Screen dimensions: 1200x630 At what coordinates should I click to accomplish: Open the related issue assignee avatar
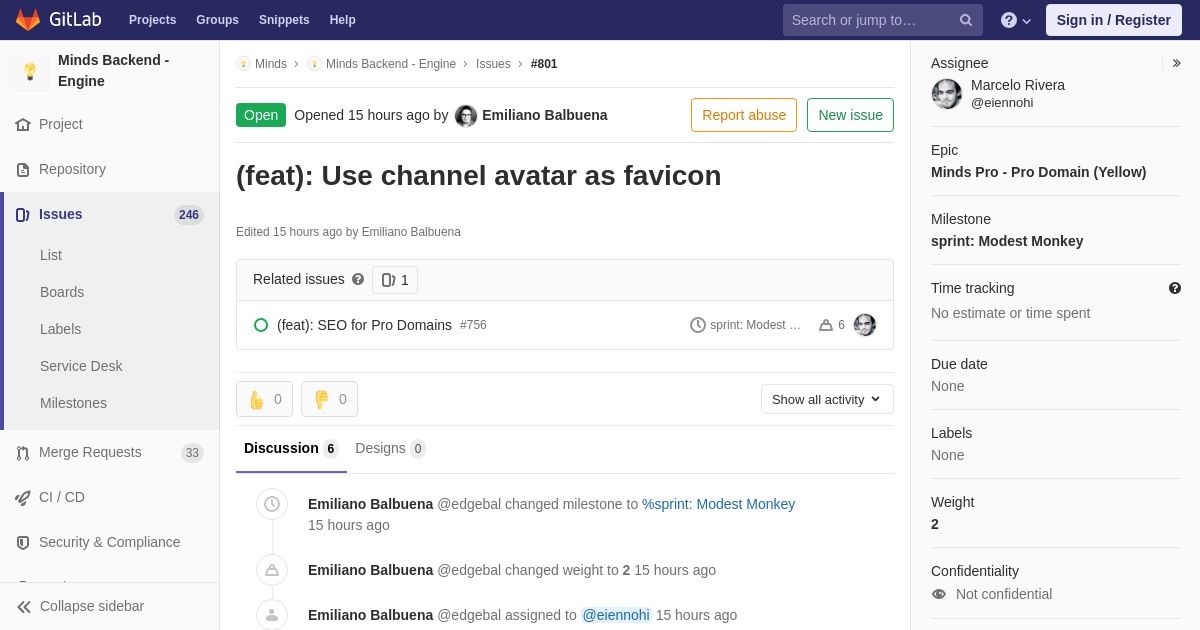865,325
